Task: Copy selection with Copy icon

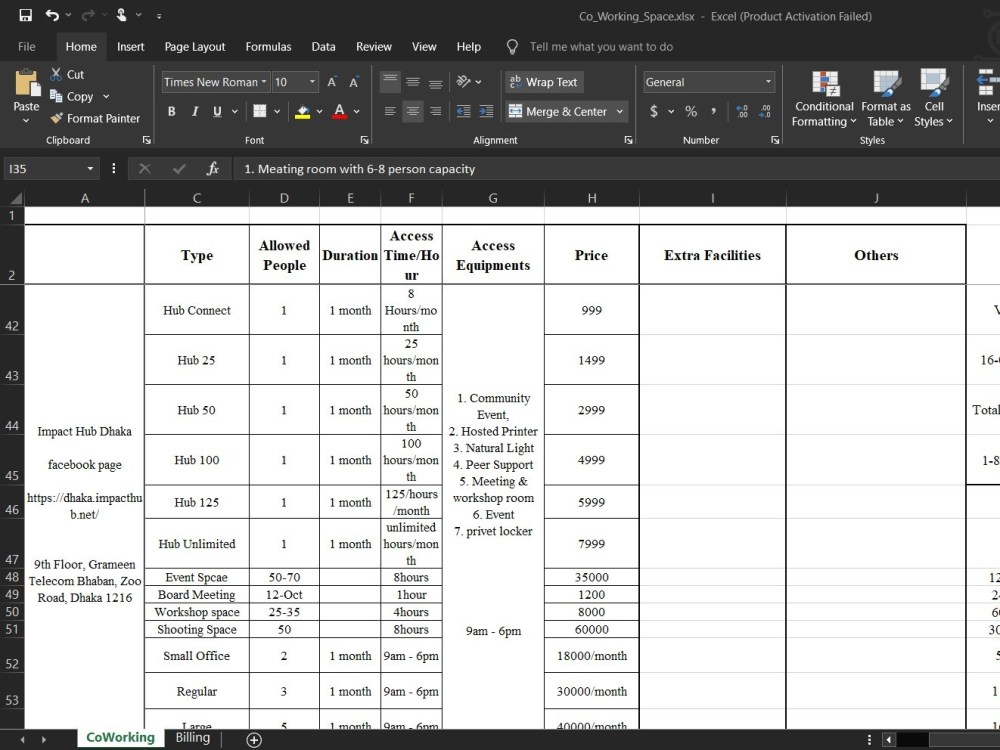Action: tap(71, 96)
